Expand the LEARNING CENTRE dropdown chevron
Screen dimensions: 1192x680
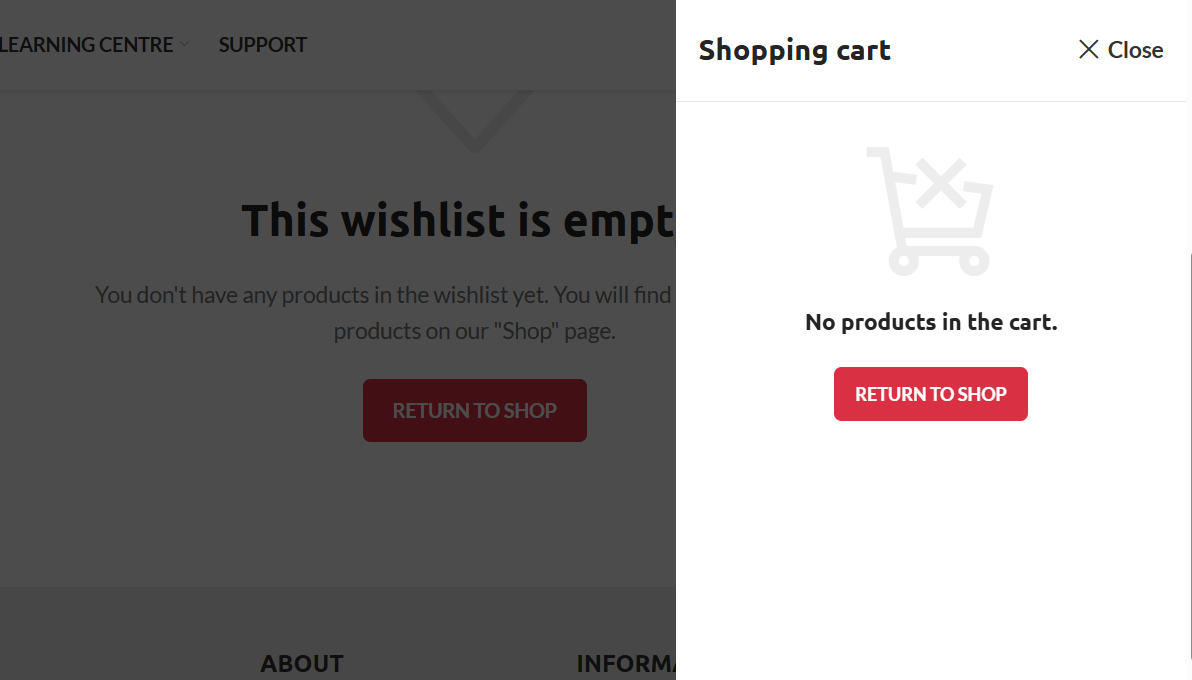(x=184, y=45)
